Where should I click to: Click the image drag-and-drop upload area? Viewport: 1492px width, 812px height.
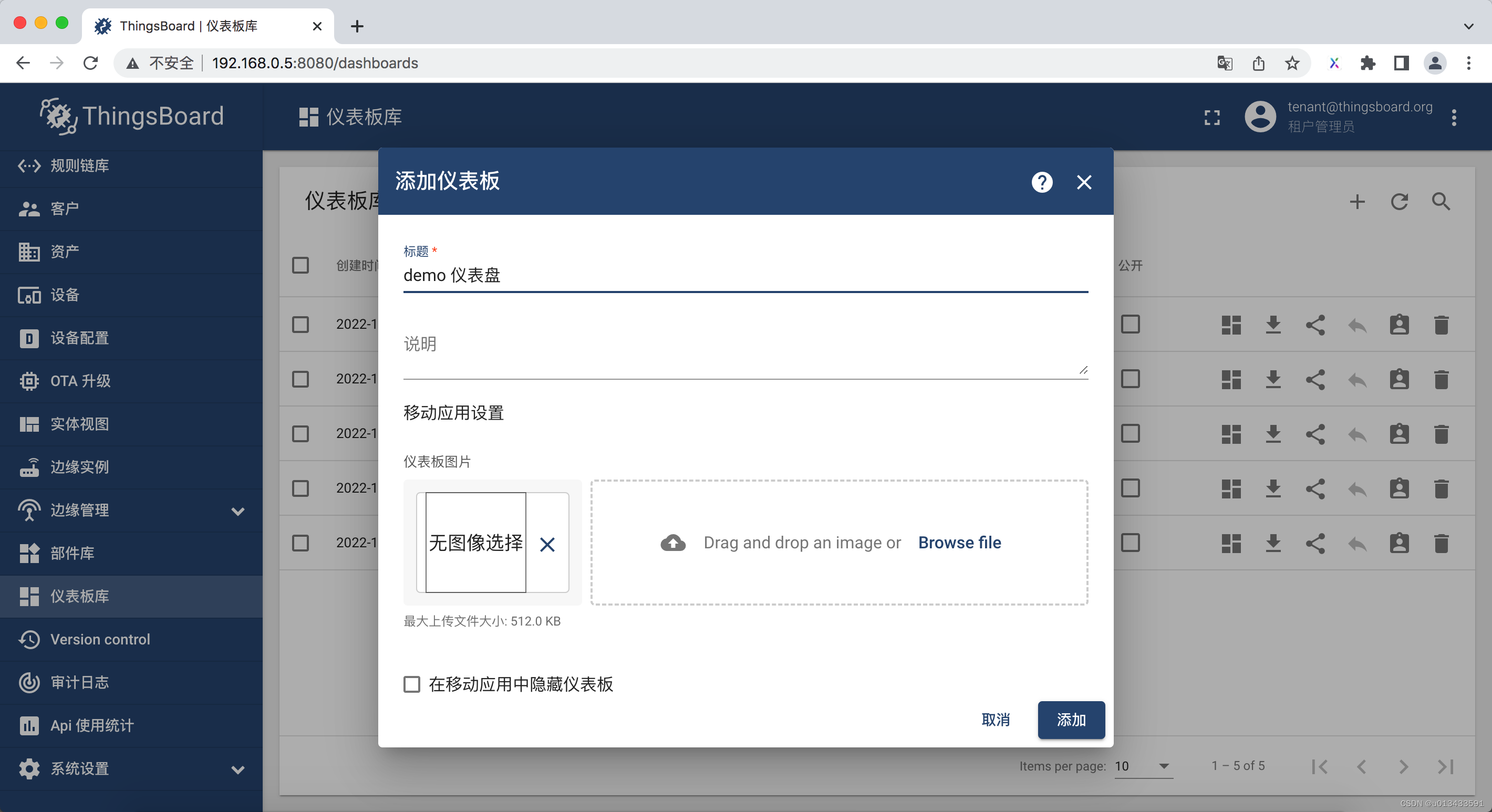[838, 543]
